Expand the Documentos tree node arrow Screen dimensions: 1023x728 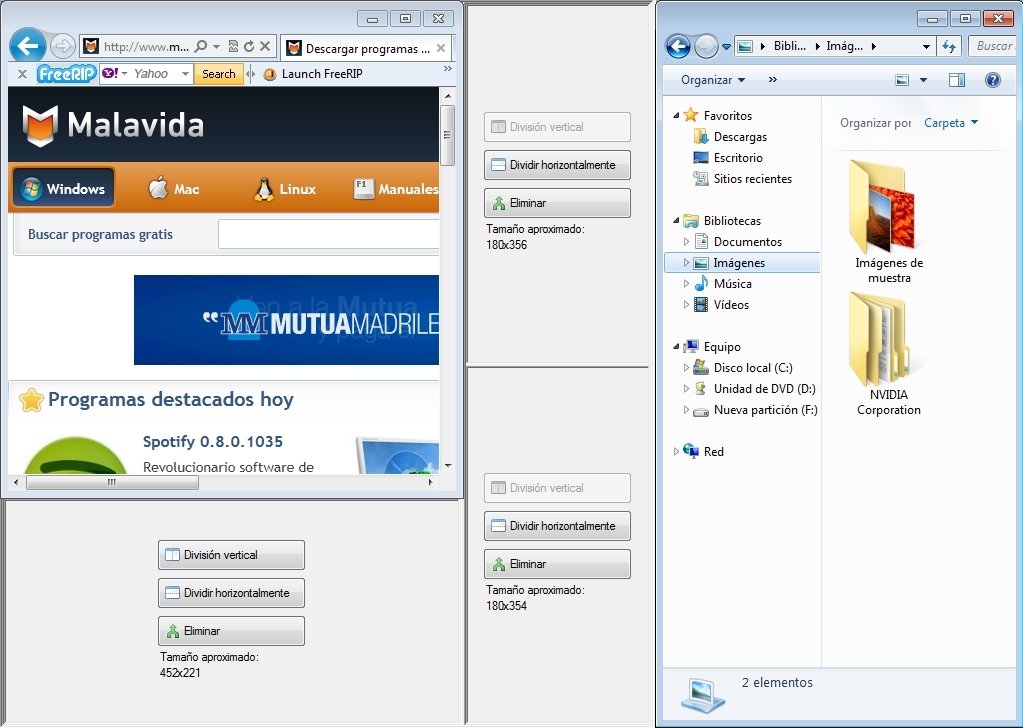click(686, 241)
